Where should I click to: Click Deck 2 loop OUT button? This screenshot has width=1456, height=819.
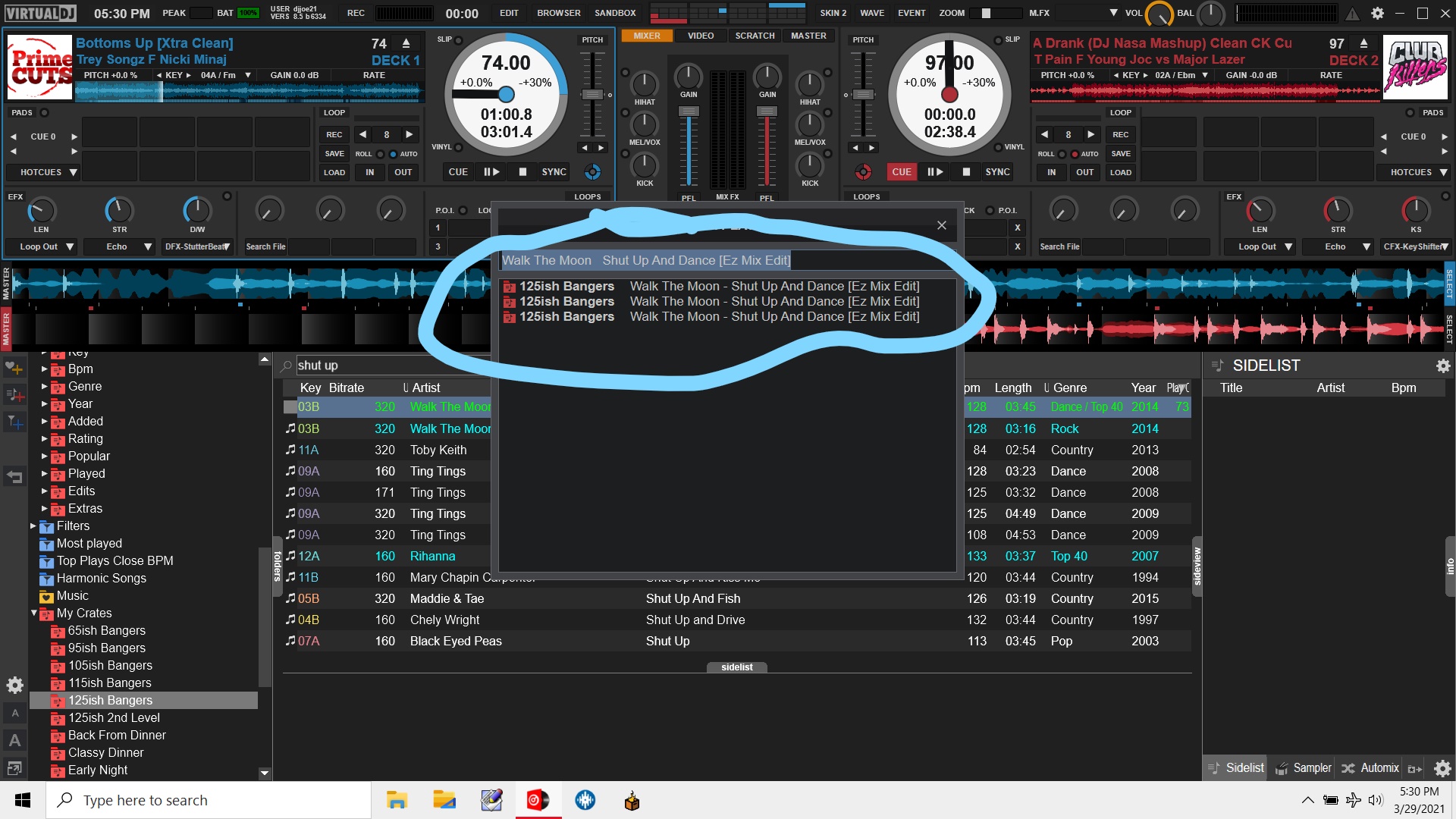1085,172
